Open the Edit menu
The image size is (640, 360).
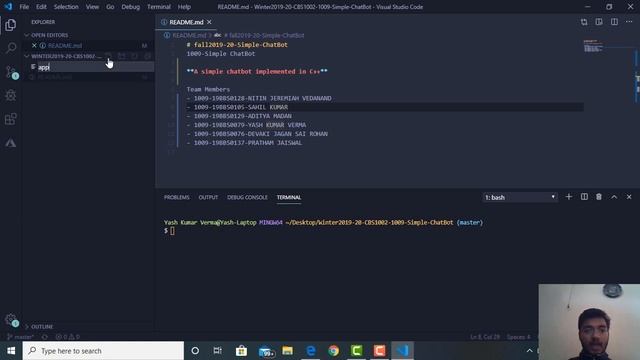41,7
